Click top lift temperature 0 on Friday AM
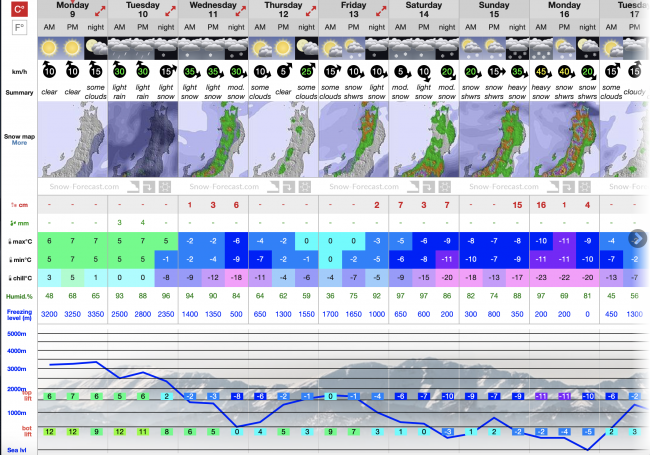The image size is (650, 455). pyautogui.click(x=330, y=396)
